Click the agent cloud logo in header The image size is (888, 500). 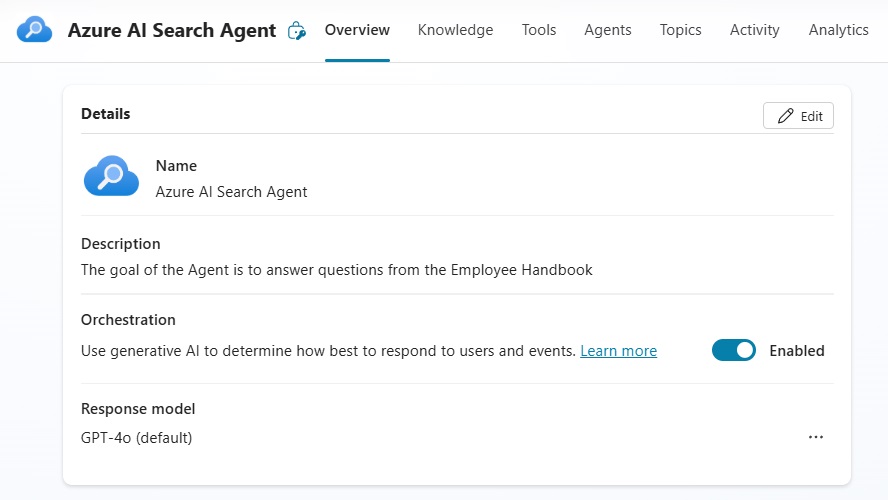[35, 29]
